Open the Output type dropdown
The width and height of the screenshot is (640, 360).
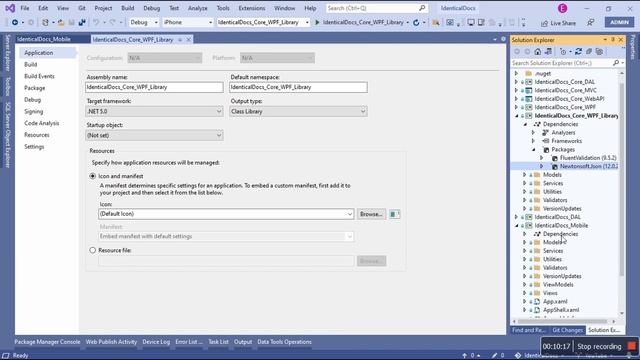tap(298, 111)
